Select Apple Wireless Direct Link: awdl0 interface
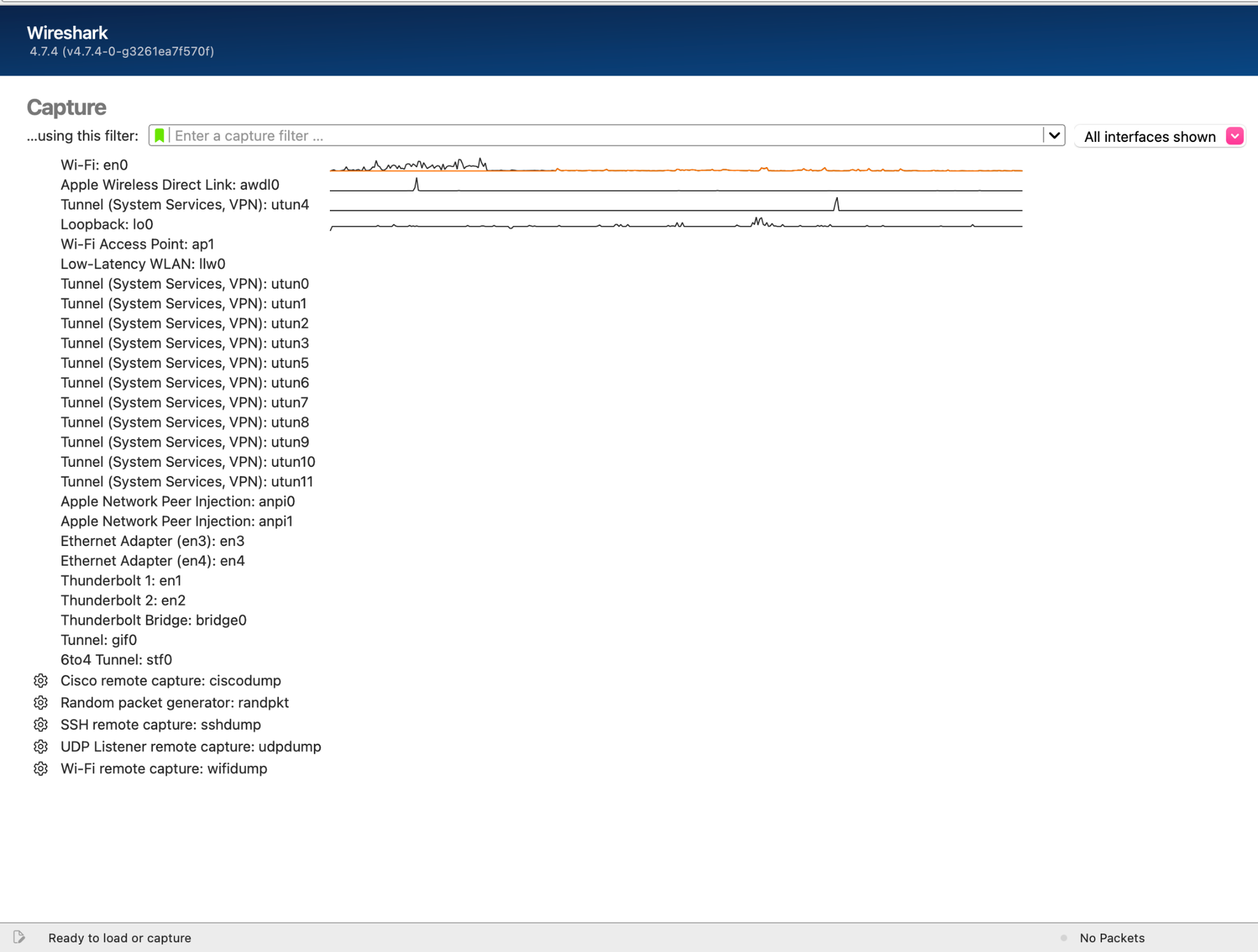This screenshot has width=1258, height=952. pyautogui.click(x=170, y=185)
